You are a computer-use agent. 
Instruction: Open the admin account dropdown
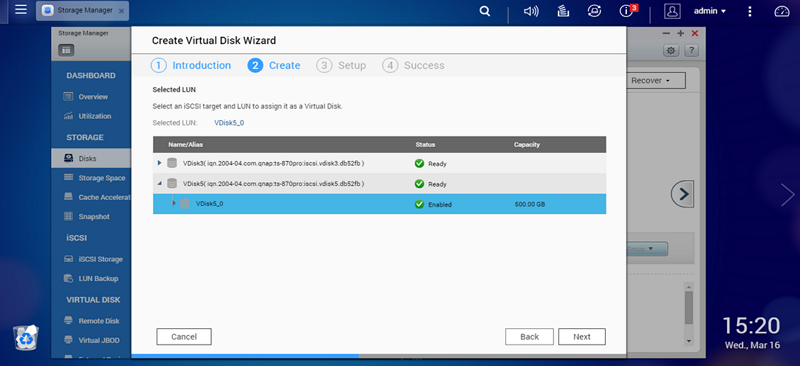tap(709, 11)
